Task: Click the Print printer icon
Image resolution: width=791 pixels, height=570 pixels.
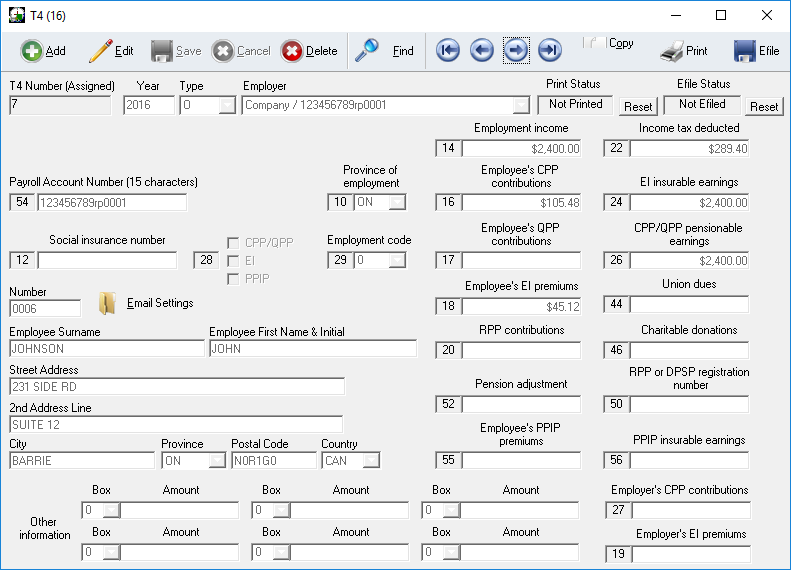Action: 672,51
